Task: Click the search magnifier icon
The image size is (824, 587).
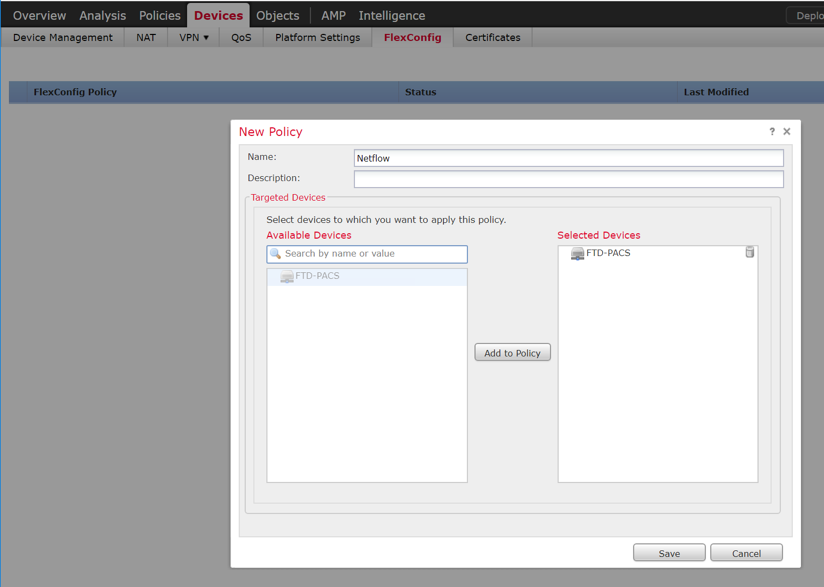Action: tap(276, 254)
